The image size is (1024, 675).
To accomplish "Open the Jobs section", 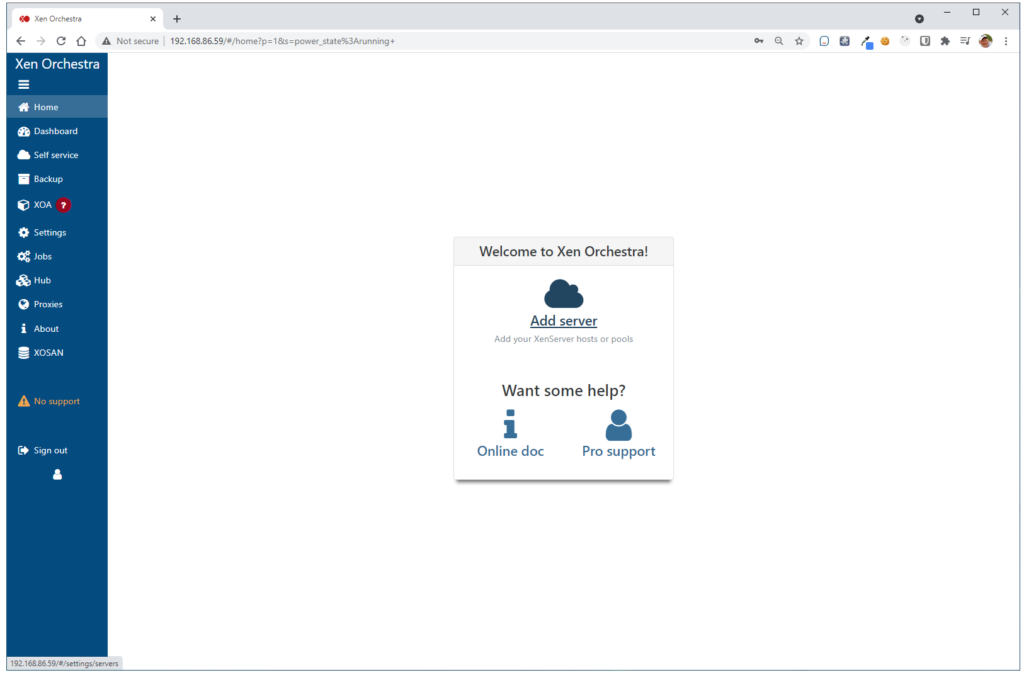I will 42,257.
